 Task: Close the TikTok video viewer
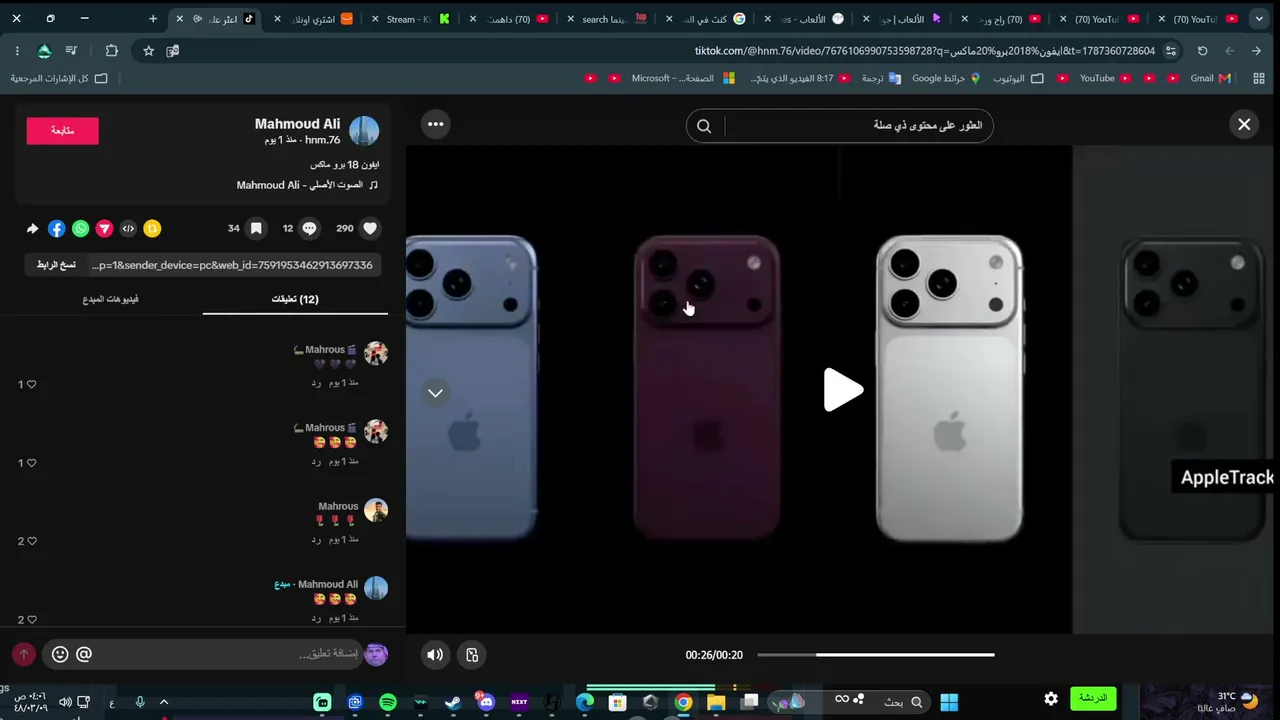[x=1244, y=124]
